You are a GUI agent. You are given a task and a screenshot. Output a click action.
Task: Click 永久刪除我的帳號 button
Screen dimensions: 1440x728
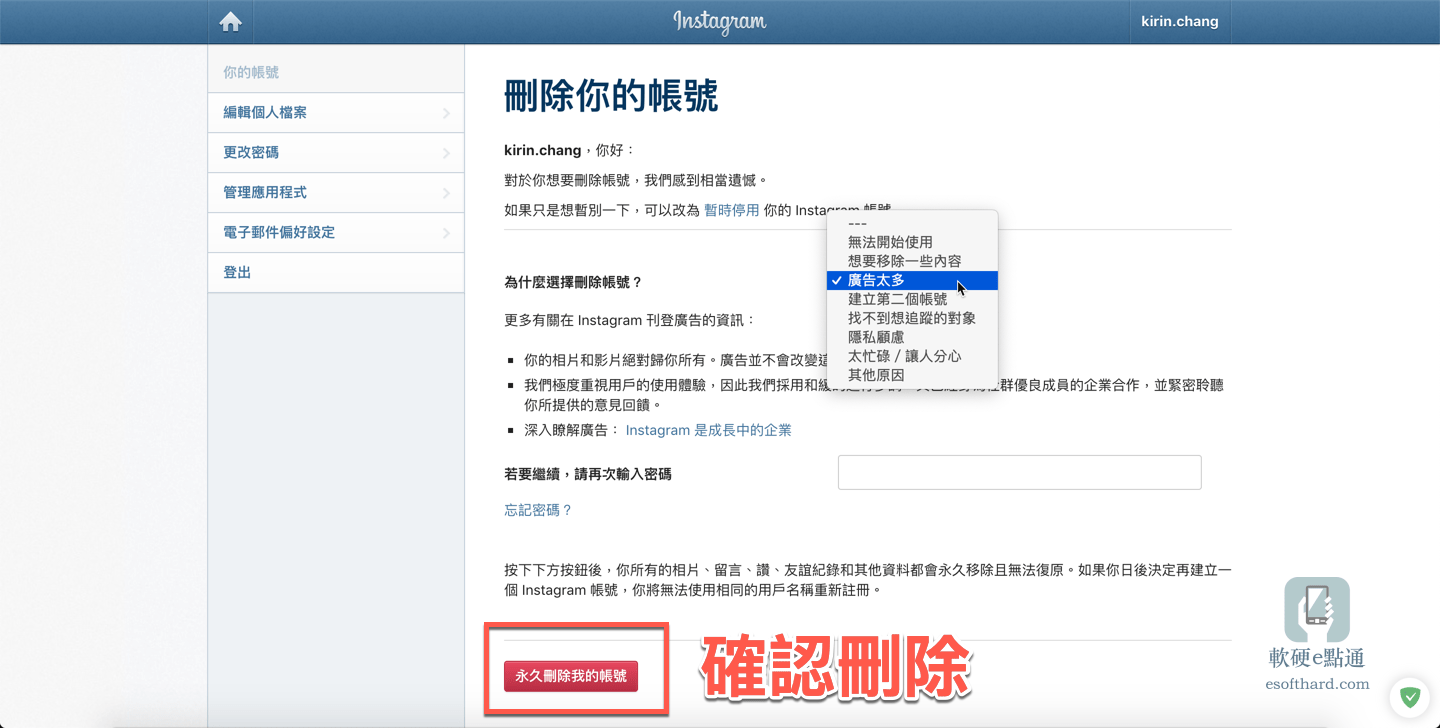click(x=571, y=676)
